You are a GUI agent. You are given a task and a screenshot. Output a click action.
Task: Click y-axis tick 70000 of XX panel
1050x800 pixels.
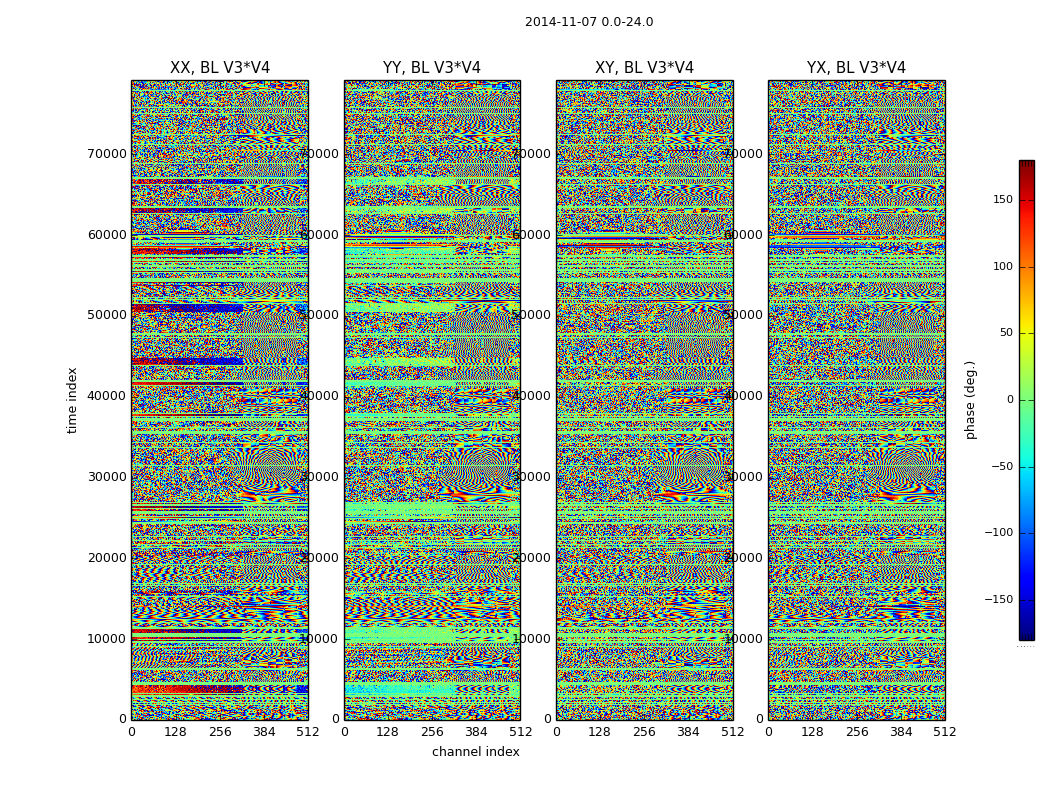[106, 153]
